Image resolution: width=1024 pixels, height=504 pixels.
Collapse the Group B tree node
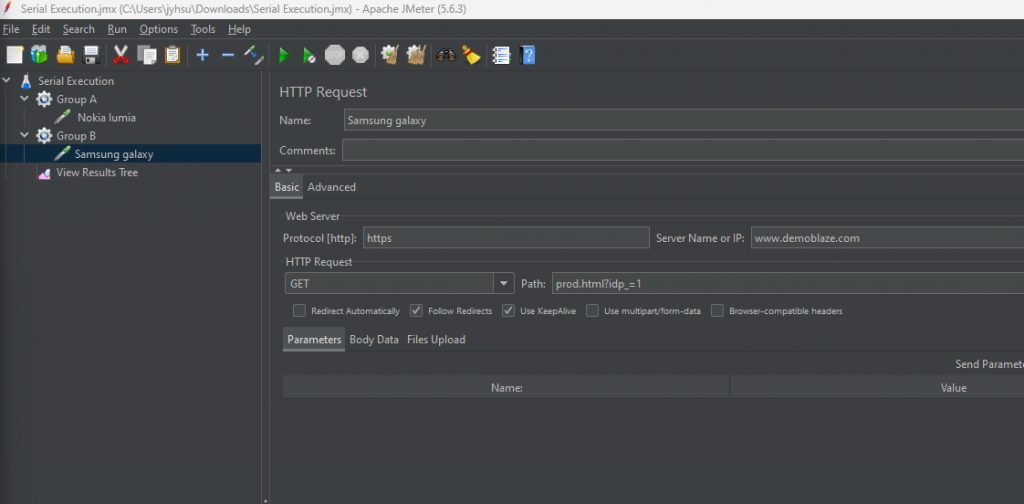tap(25, 135)
